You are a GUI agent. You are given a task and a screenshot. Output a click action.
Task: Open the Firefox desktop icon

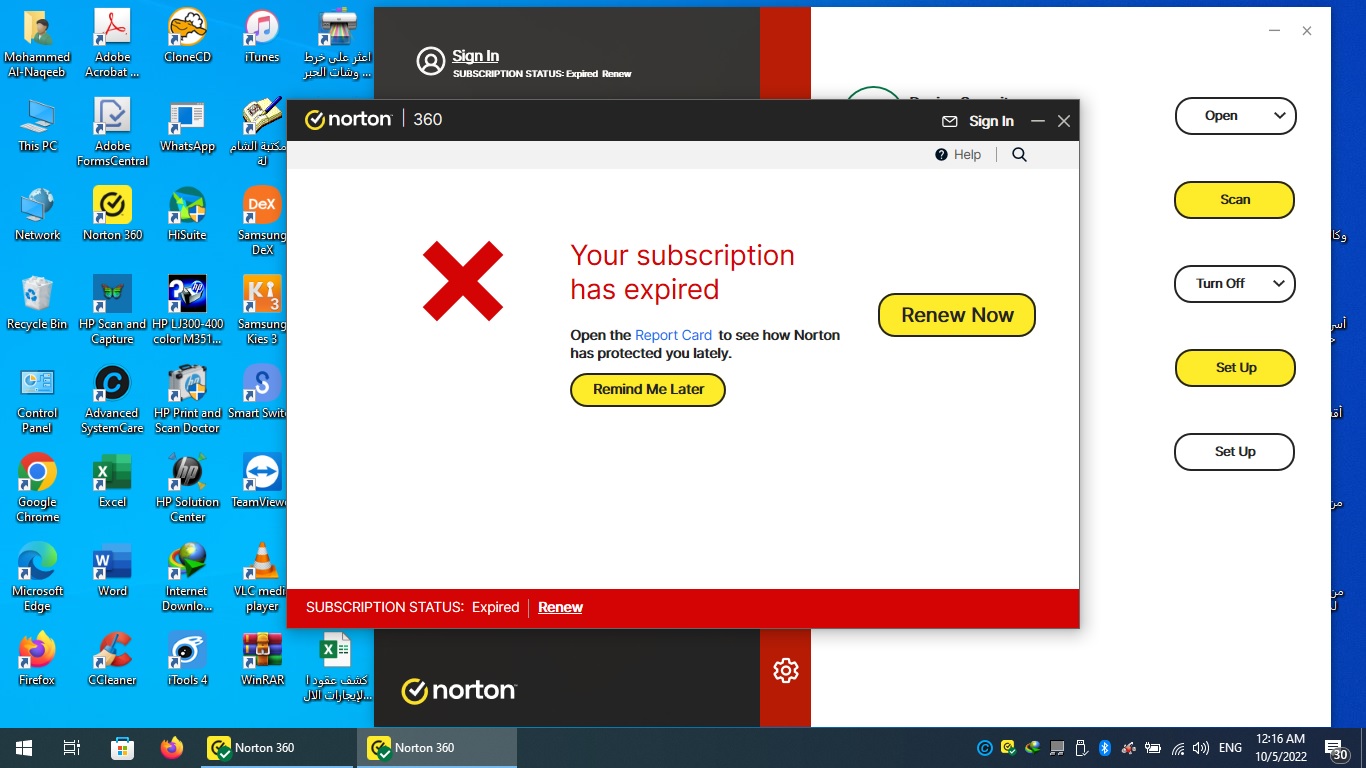tap(37, 658)
